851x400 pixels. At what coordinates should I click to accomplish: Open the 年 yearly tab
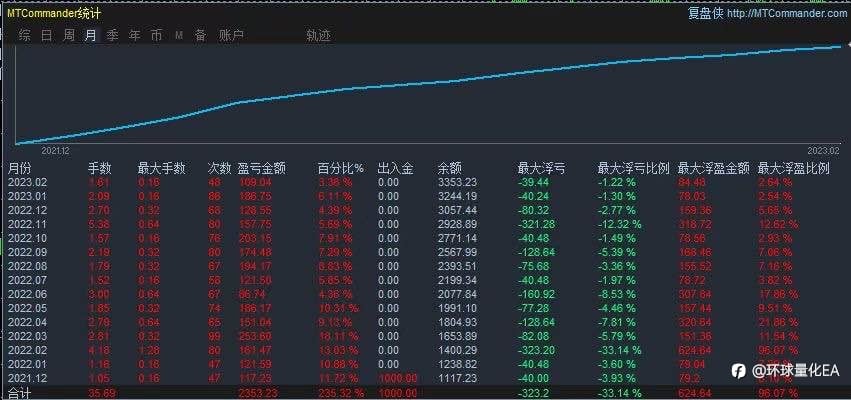[135, 36]
